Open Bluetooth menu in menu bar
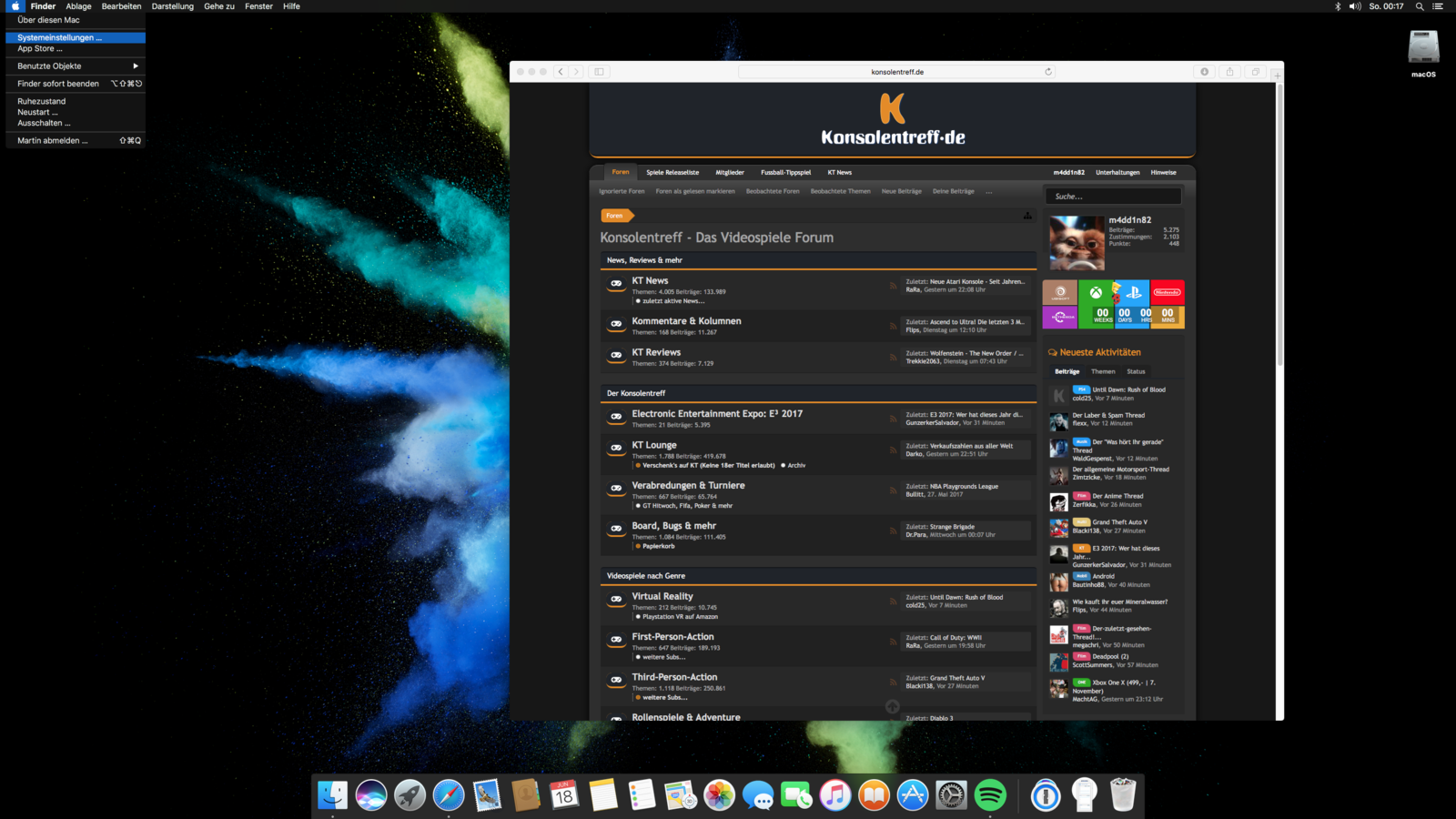Image resolution: width=1456 pixels, height=819 pixels. coord(1338,6)
